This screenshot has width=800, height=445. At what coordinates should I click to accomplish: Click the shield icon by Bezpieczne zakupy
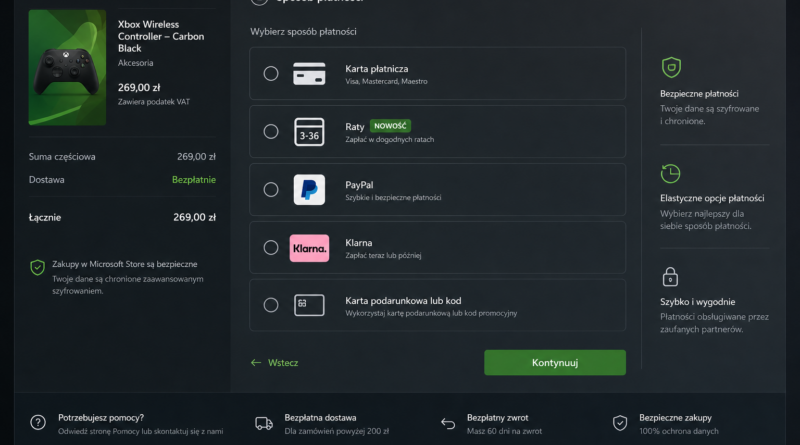pos(620,423)
